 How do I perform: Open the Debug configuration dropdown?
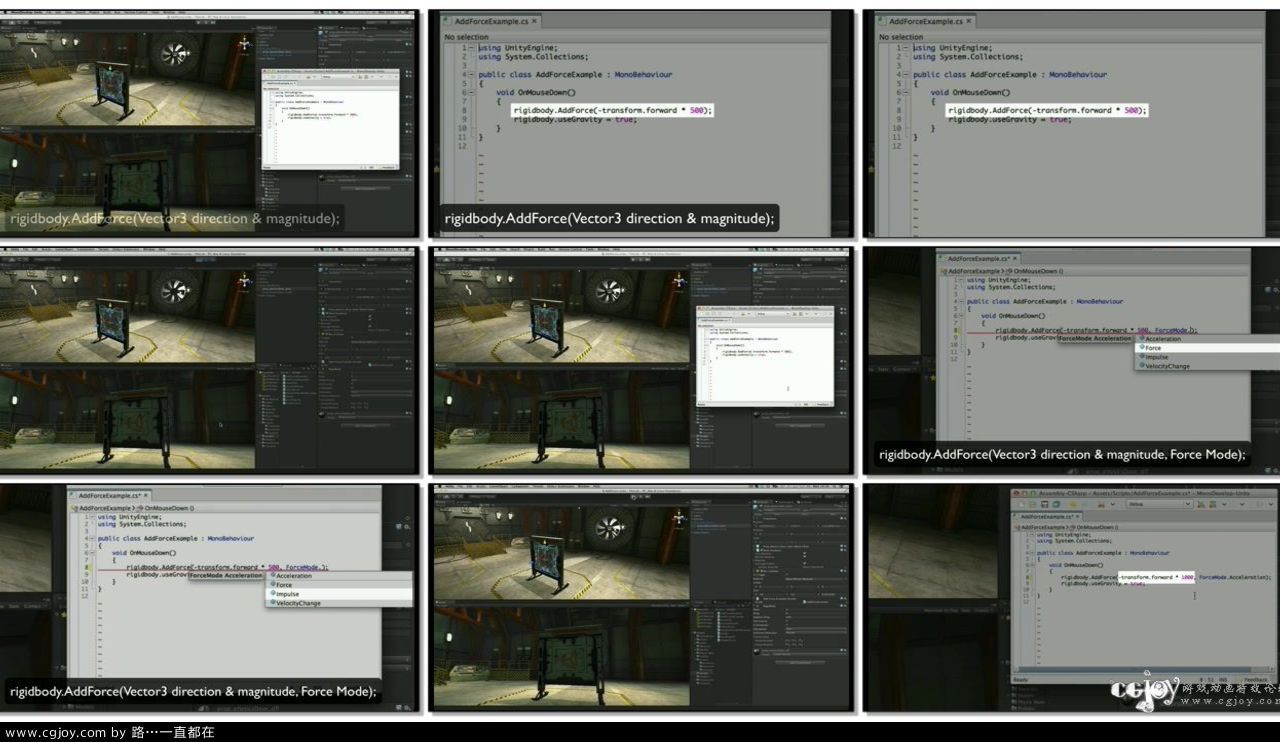click(x=1158, y=504)
